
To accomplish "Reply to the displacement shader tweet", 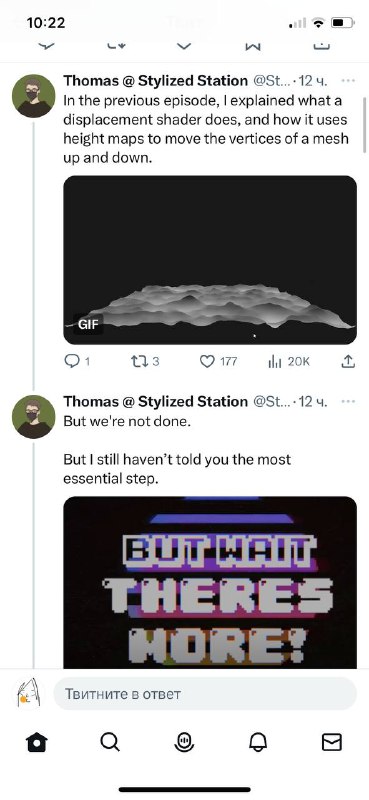I will tap(77, 362).
